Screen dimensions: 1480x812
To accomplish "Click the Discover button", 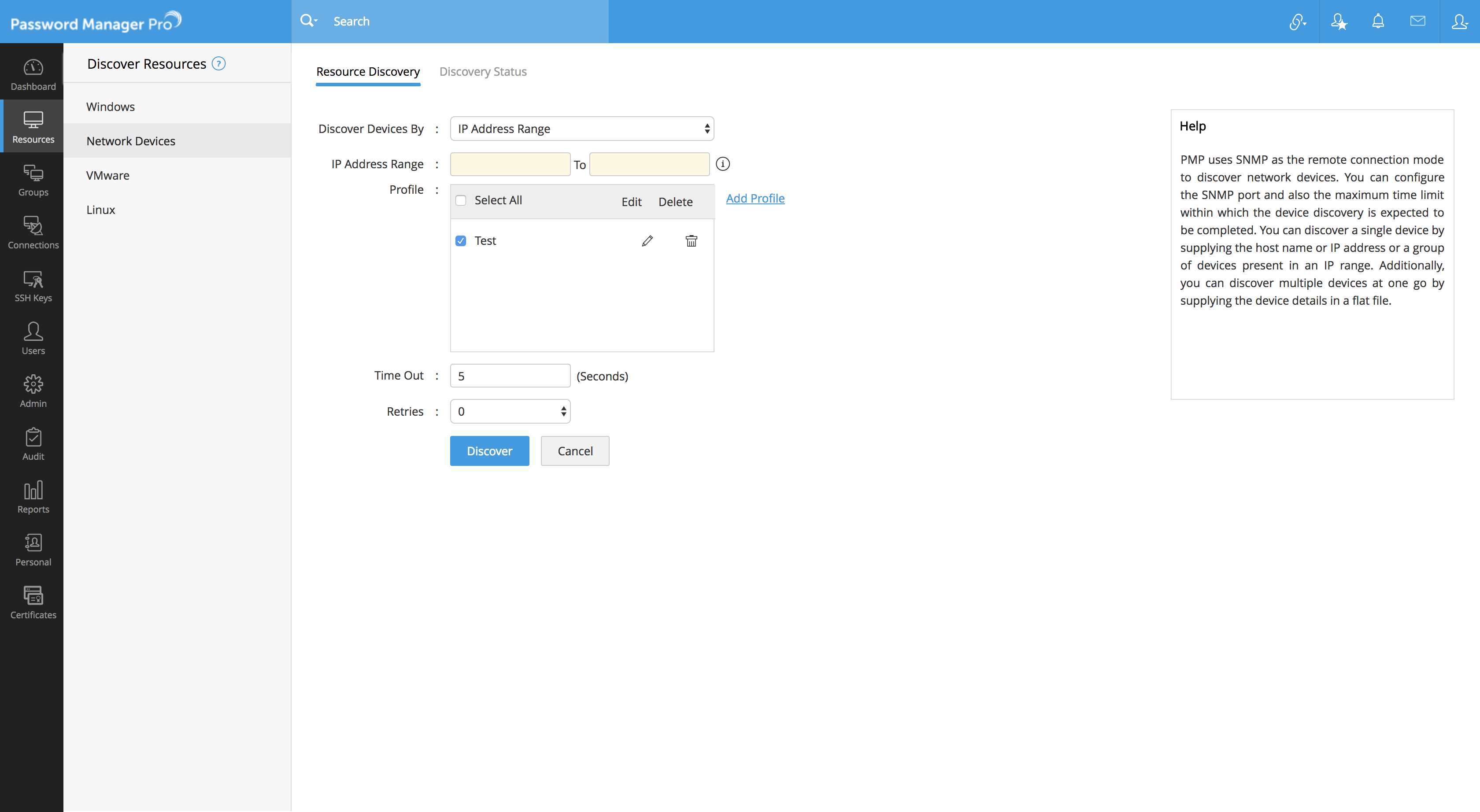I will click(489, 451).
